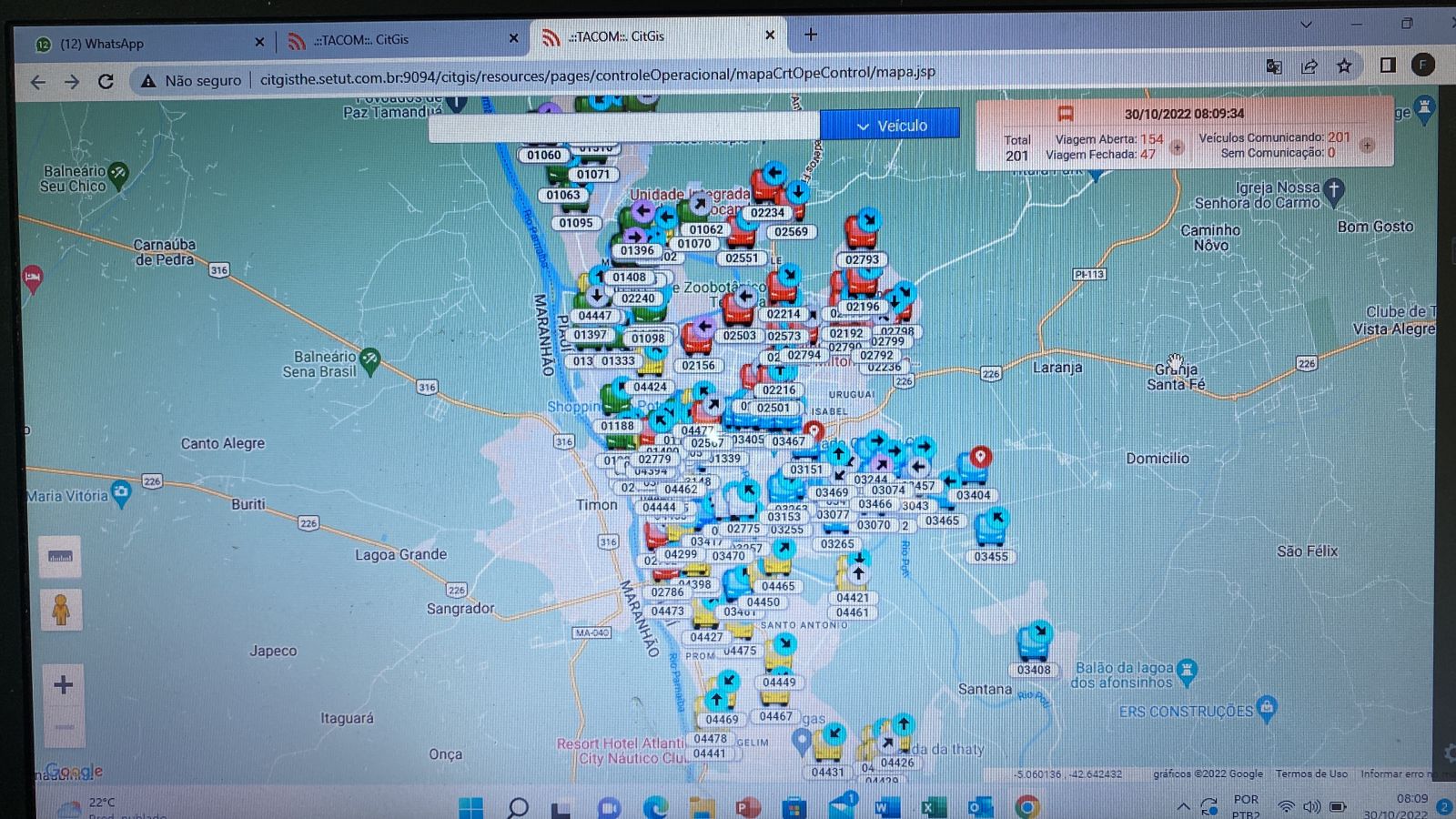
Task: Open the Wi-Fi network tray icon
Action: 1286,806
